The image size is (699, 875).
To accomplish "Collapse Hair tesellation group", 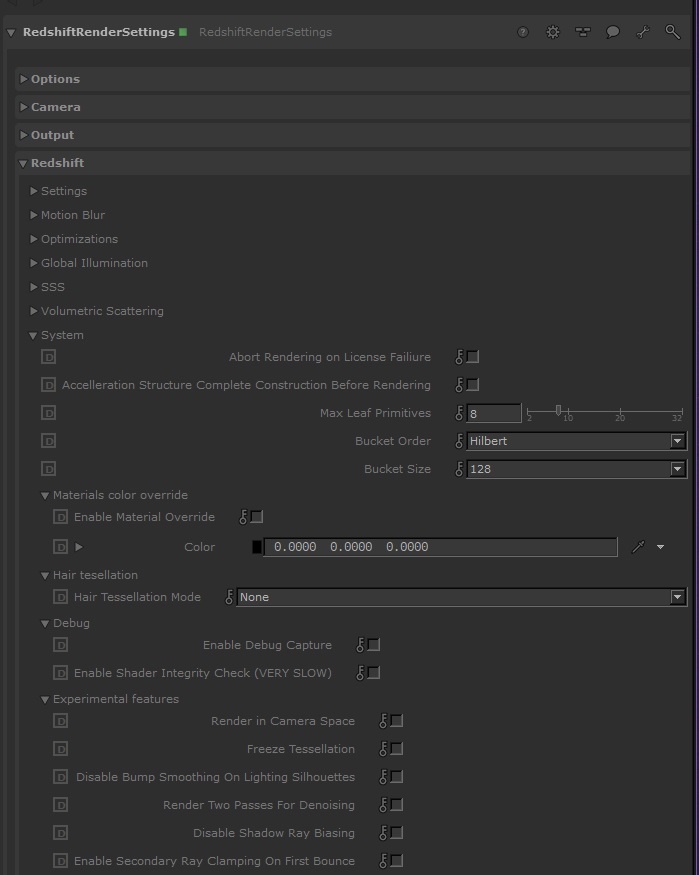I will click(x=45, y=575).
